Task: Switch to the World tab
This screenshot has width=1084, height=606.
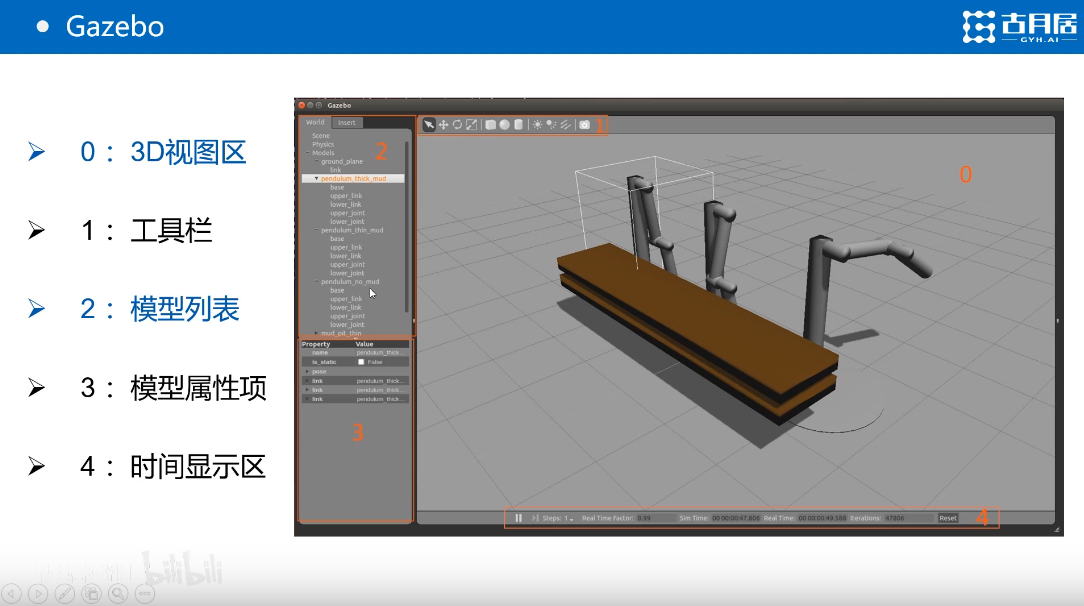Action: coord(315,122)
